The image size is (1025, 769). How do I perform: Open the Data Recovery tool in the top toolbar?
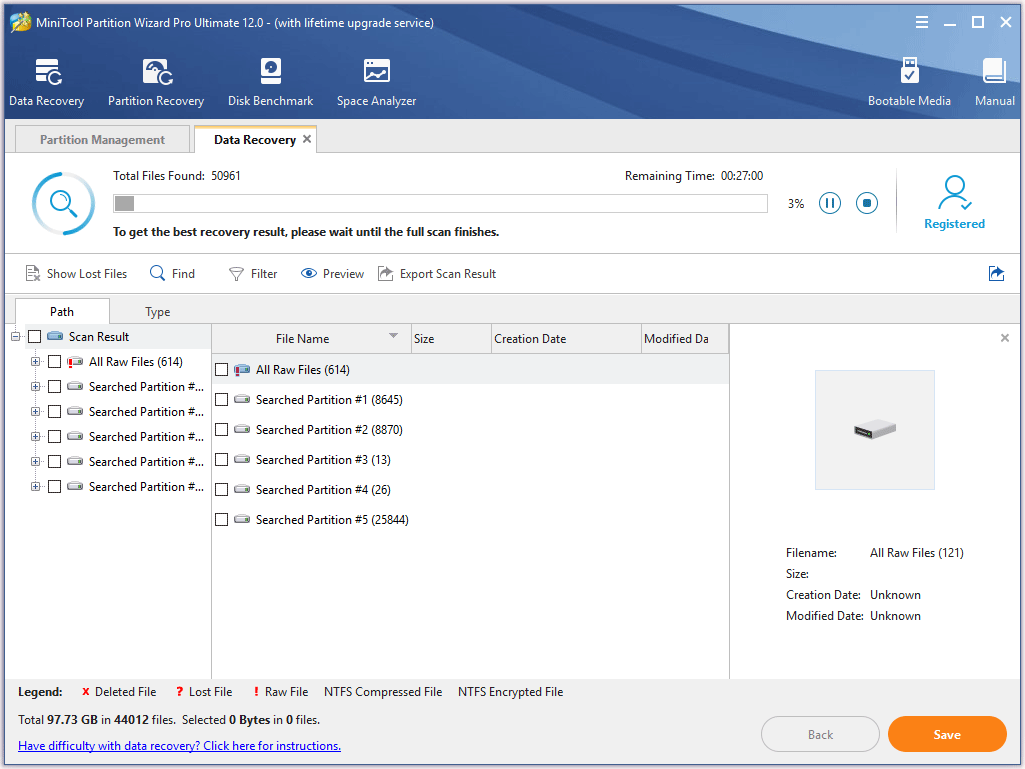[46, 82]
